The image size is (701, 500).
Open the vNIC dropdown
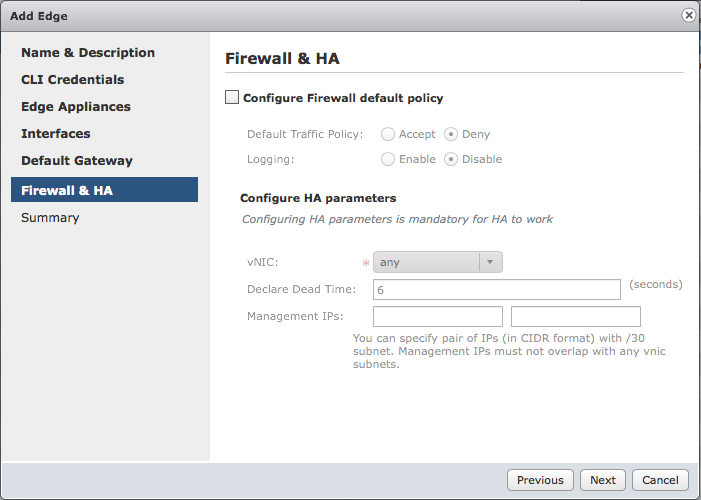pyautogui.click(x=438, y=262)
